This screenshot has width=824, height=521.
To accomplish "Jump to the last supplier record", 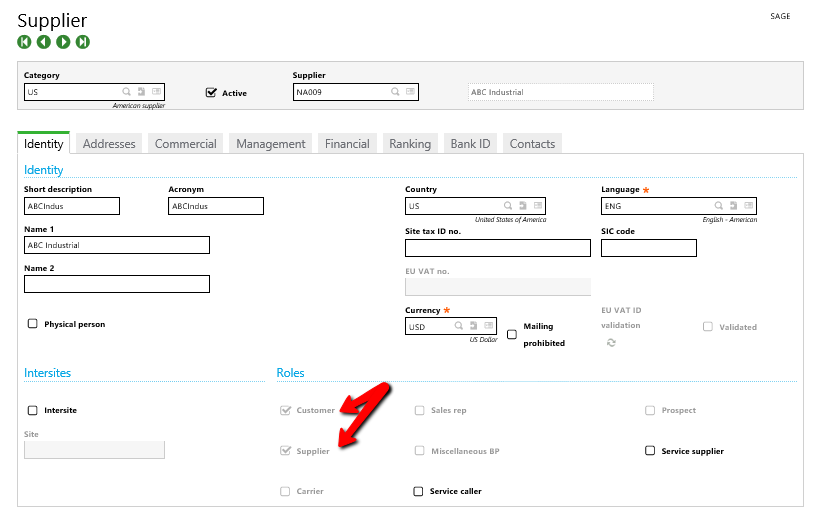I will pyautogui.click(x=83, y=42).
